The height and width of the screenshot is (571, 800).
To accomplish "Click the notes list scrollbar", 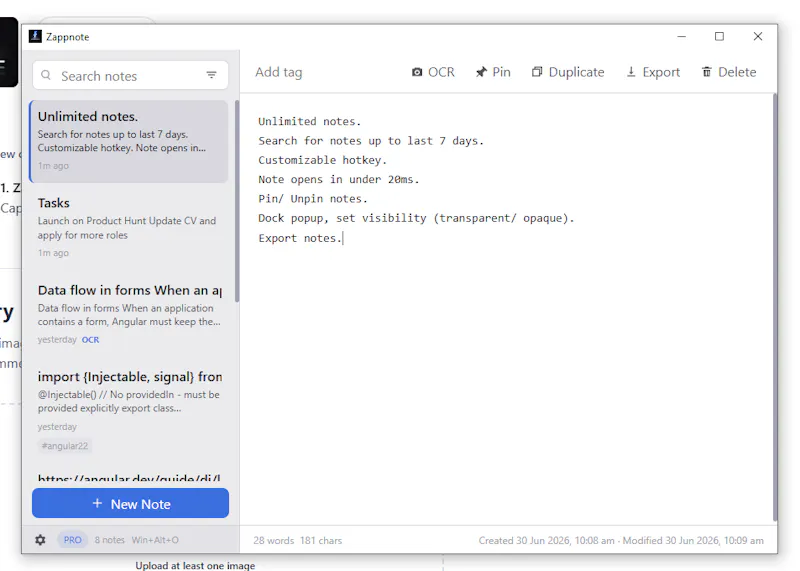I will [237, 202].
